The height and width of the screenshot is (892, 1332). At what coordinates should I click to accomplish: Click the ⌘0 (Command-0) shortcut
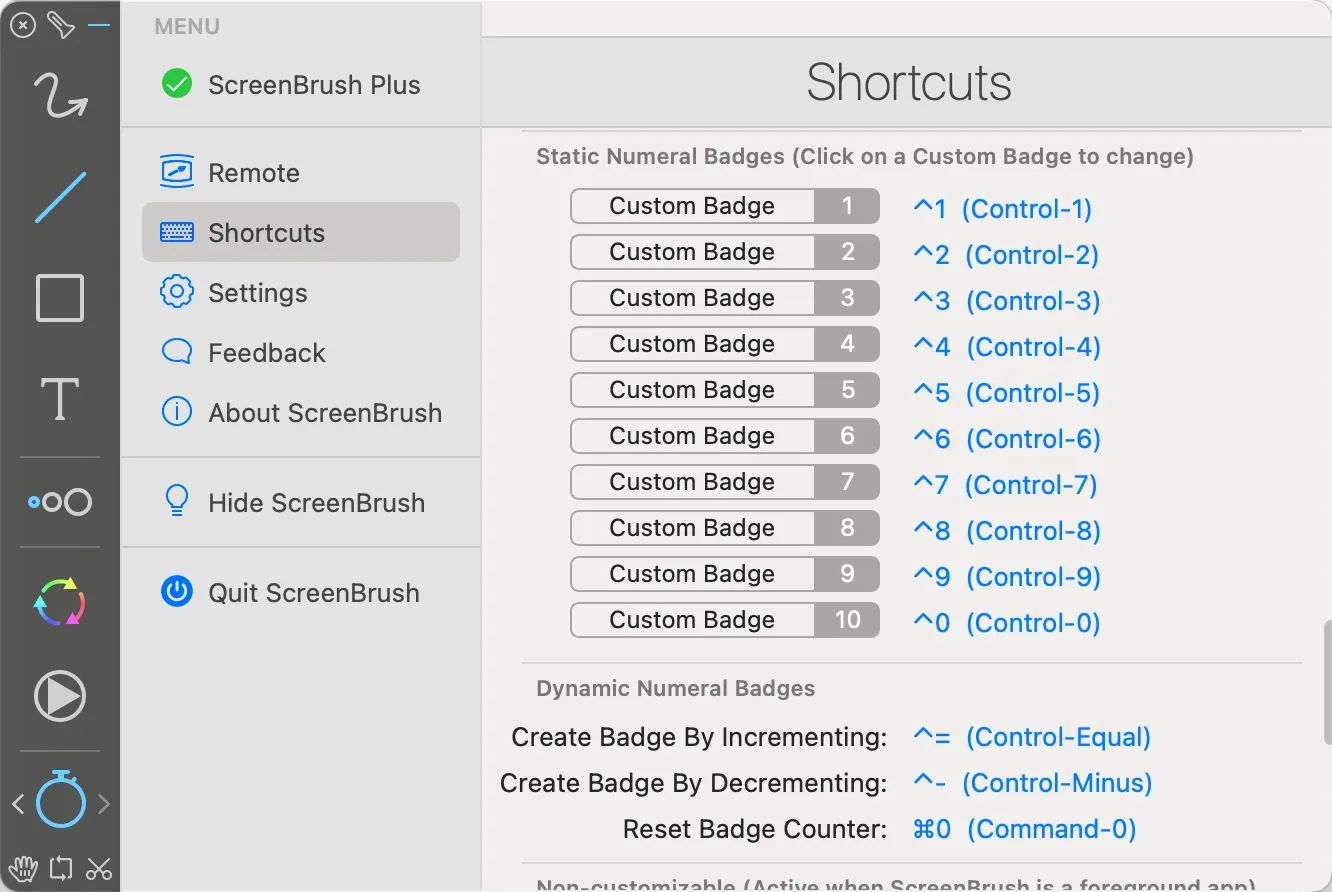coord(1025,829)
